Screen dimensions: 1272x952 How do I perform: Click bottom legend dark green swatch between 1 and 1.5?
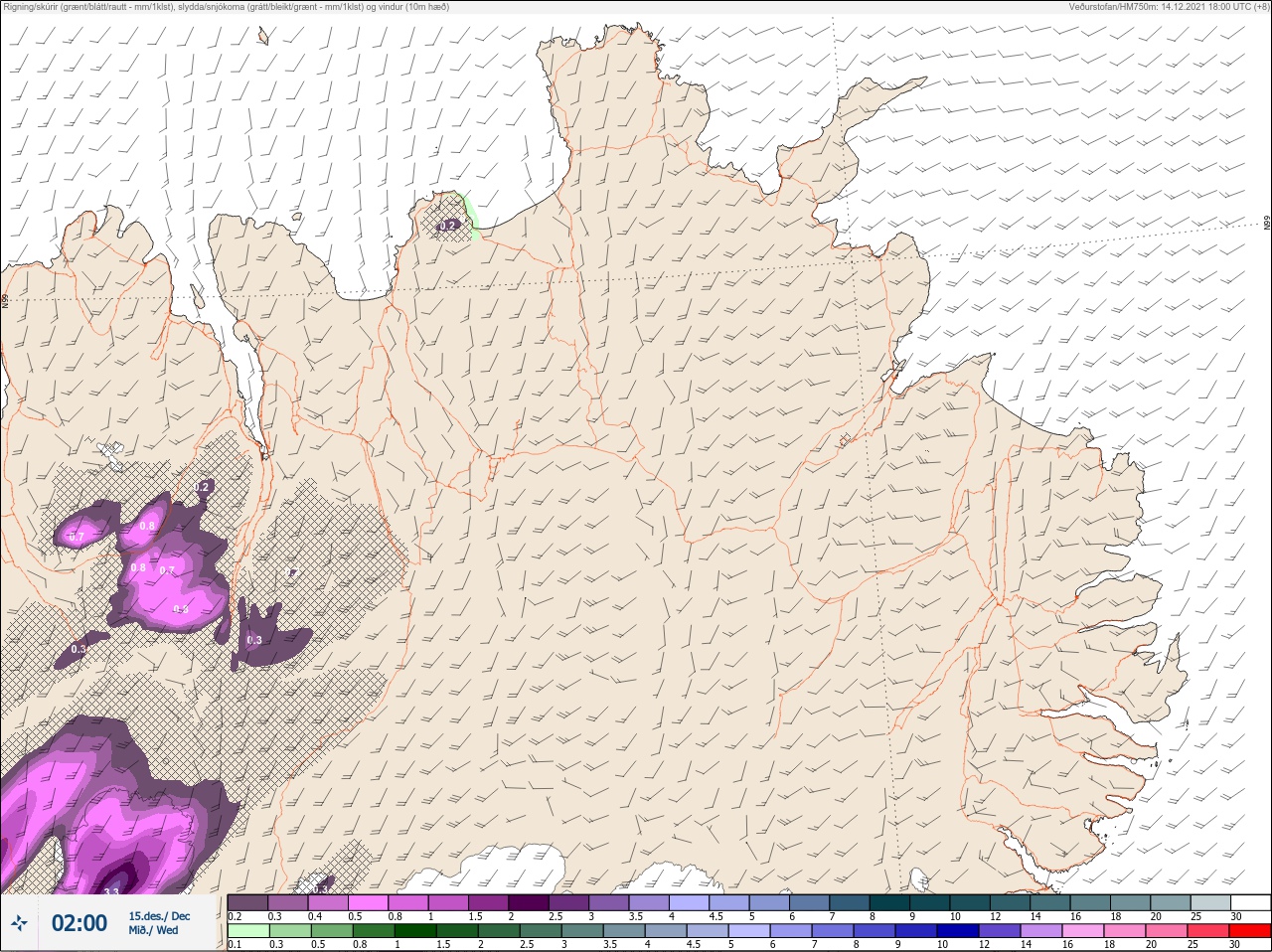pos(415,931)
